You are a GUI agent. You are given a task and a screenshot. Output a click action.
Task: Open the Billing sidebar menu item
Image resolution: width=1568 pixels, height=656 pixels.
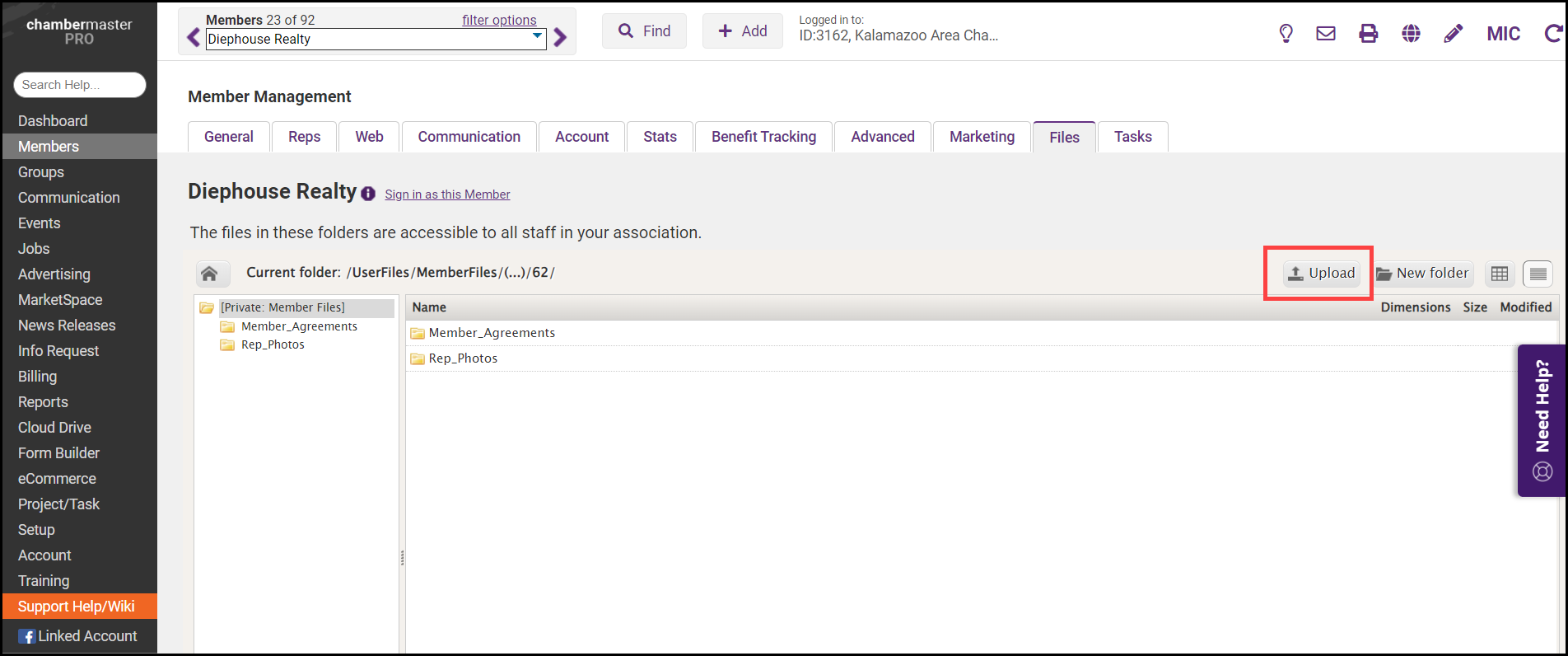pyautogui.click(x=38, y=377)
